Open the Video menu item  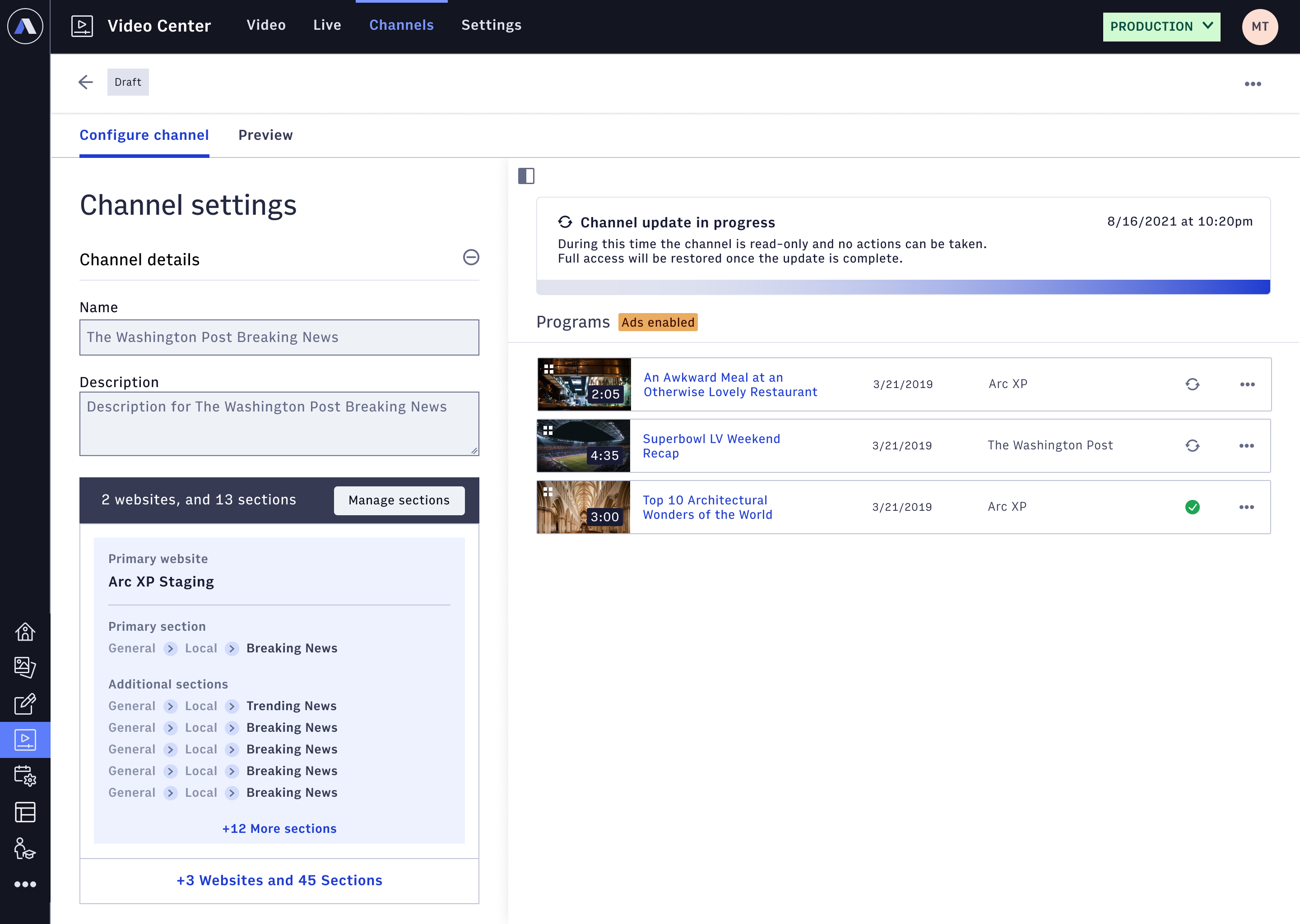coord(266,25)
